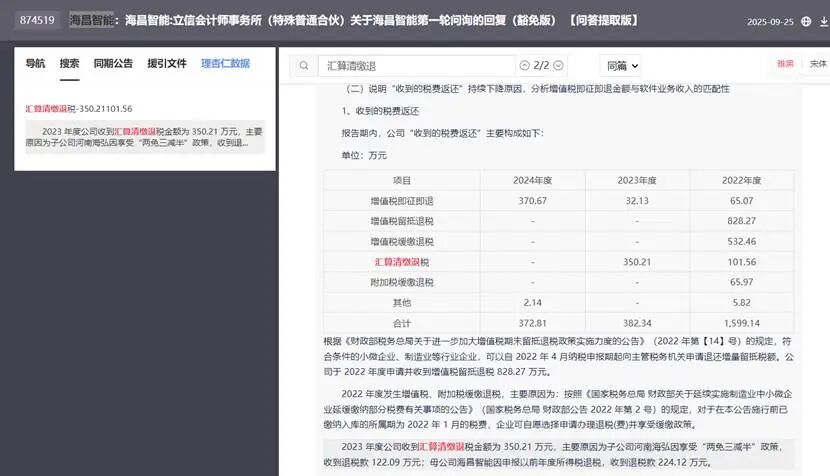The width and height of the screenshot is (830, 476).
Task: Click the value 5.82 in table
Action: point(742,303)
